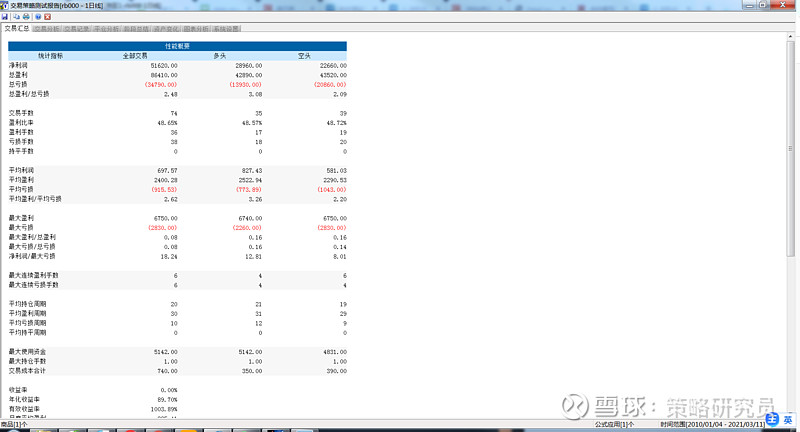Click the 交易手数 row label
This screenshot has height=432, width=800.
[x=21, y=113]
